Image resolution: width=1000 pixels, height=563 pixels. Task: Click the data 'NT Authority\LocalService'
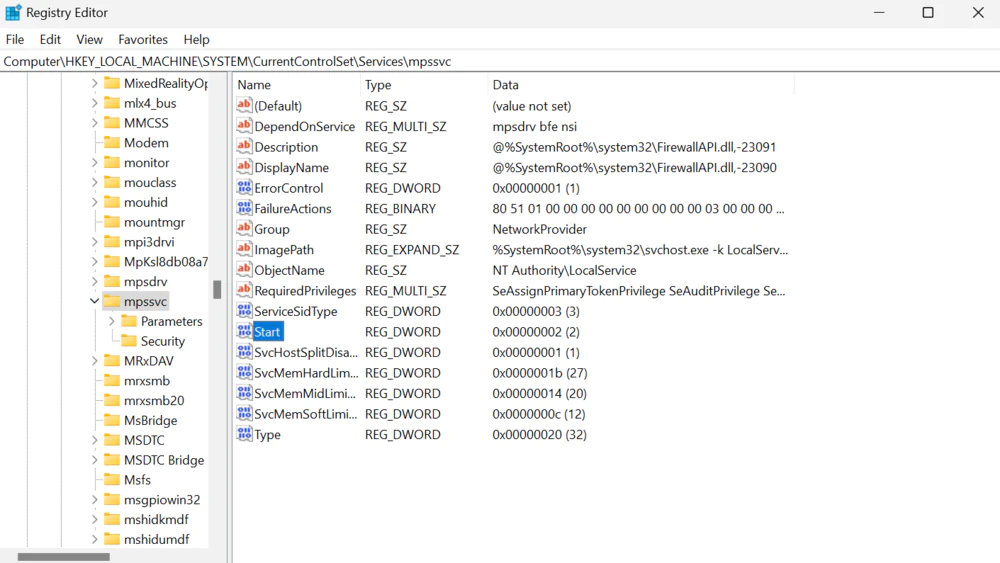click(564, 270)
